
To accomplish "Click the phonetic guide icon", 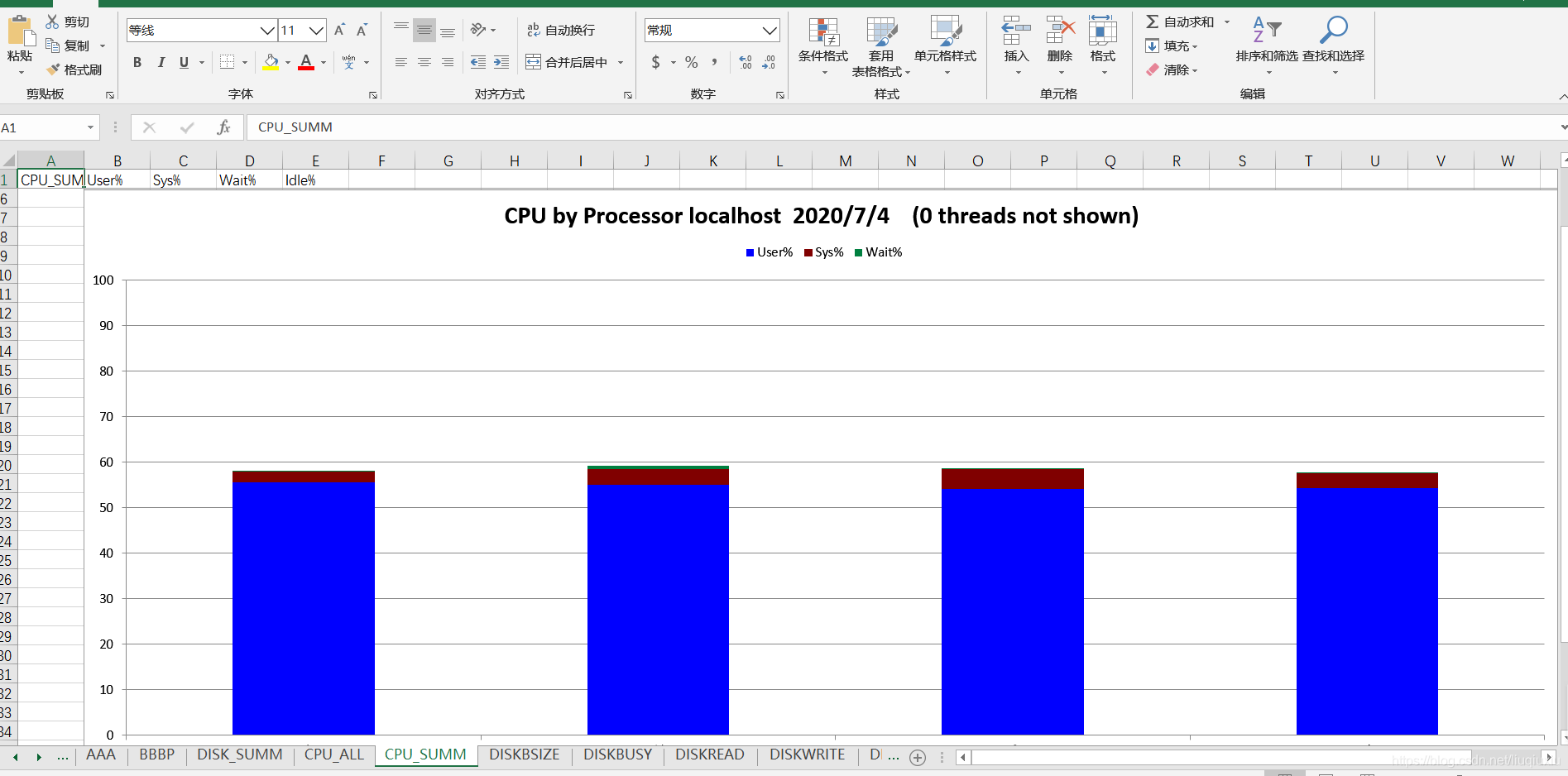I will tap(348, 62).
